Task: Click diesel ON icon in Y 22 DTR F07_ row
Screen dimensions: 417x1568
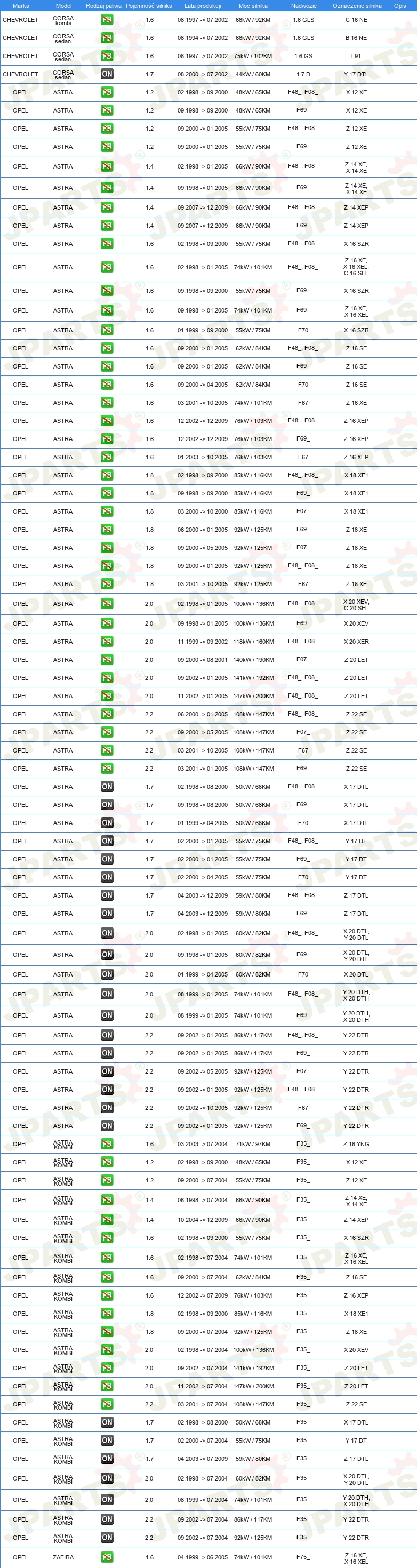Action: click(107, 1071)
